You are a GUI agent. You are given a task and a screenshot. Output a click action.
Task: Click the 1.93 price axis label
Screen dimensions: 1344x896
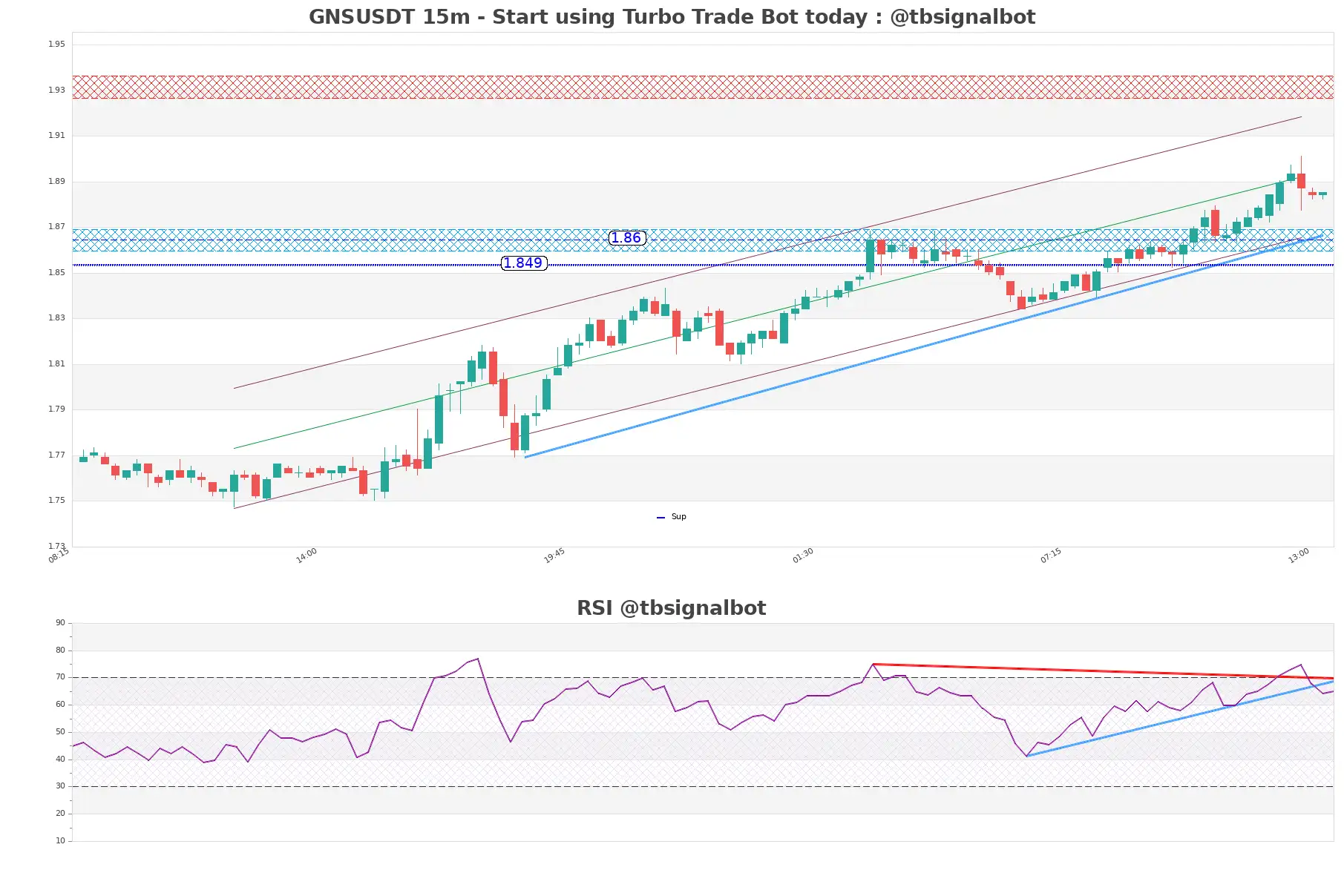56,90
